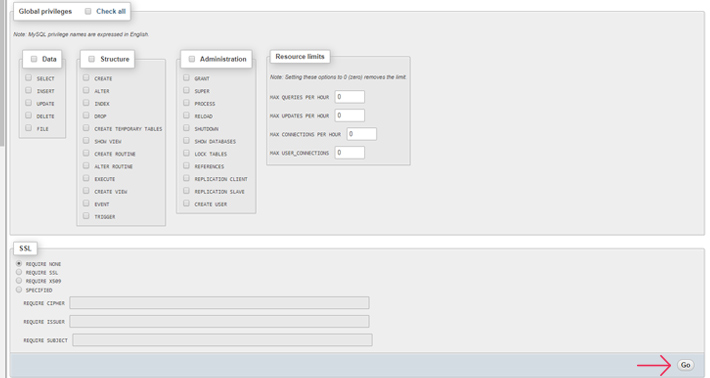Select the RELOAD administration privilege
The image size is (710, 378).
[186, 115]
